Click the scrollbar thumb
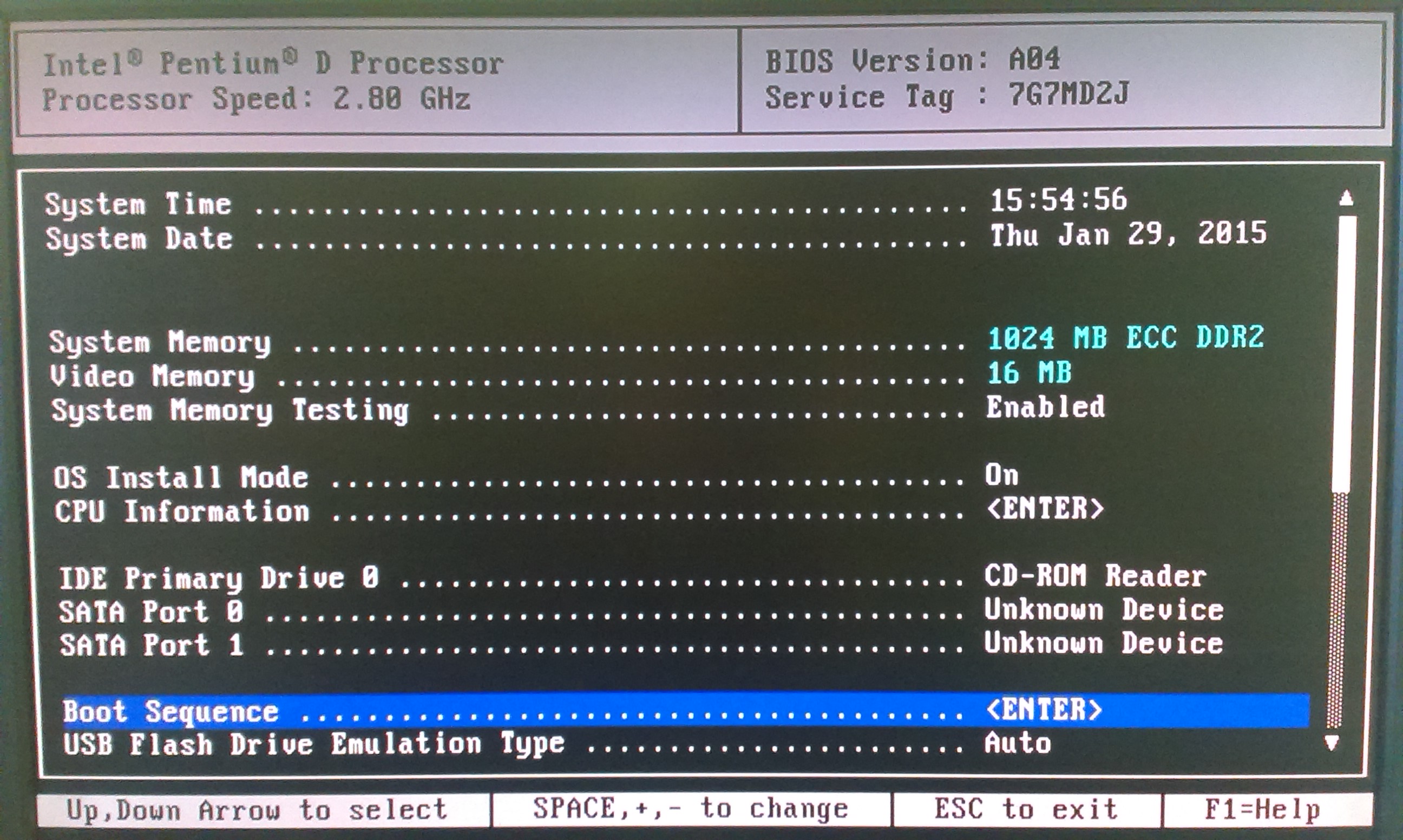Screen dimensions: 1403x840 1345,354
